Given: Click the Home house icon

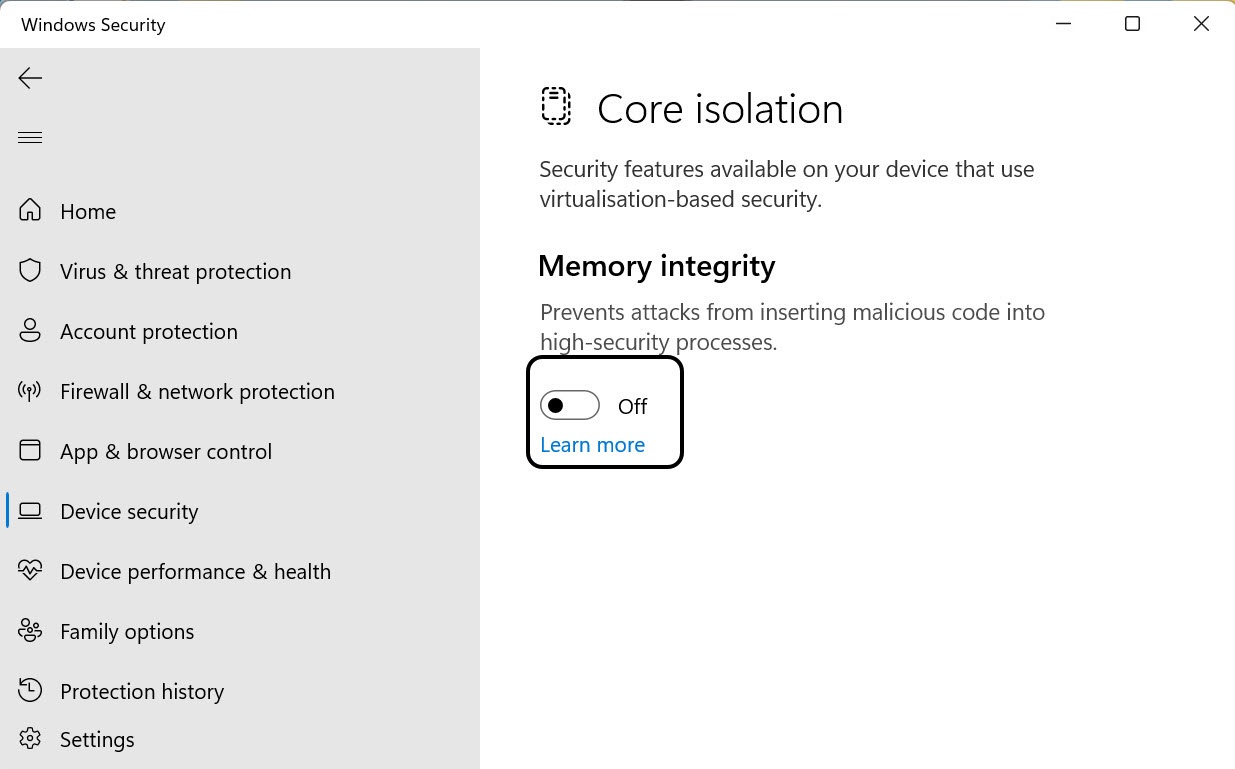Looking at the screenshot, I should pyautogui.click(x=30, y=211).
